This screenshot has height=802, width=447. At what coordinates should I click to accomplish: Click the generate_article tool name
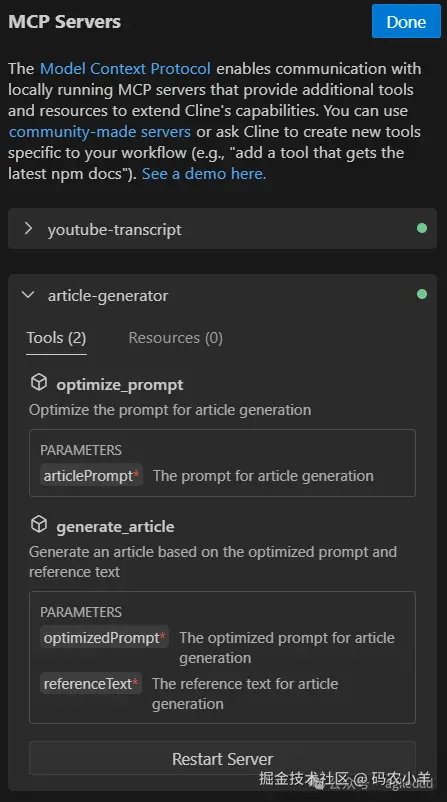tap(115, 527)
